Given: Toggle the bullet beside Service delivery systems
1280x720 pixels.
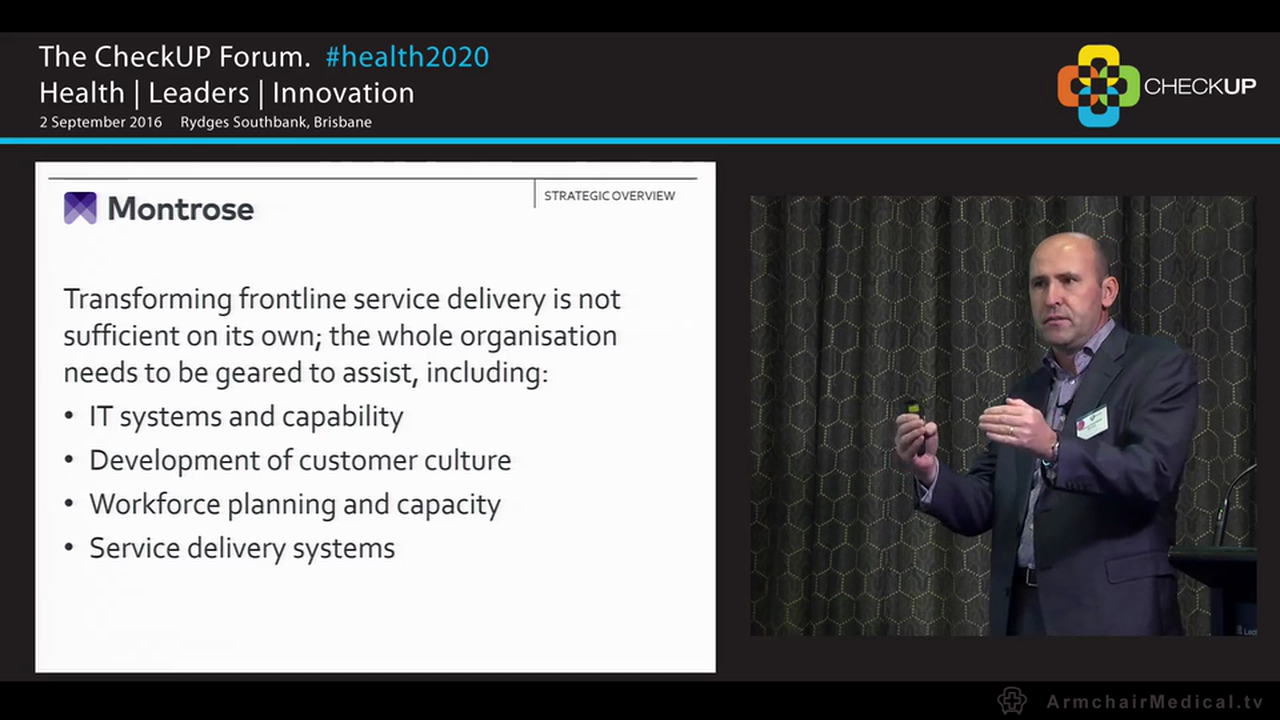Looking at the screenshot, I should 69,548.
